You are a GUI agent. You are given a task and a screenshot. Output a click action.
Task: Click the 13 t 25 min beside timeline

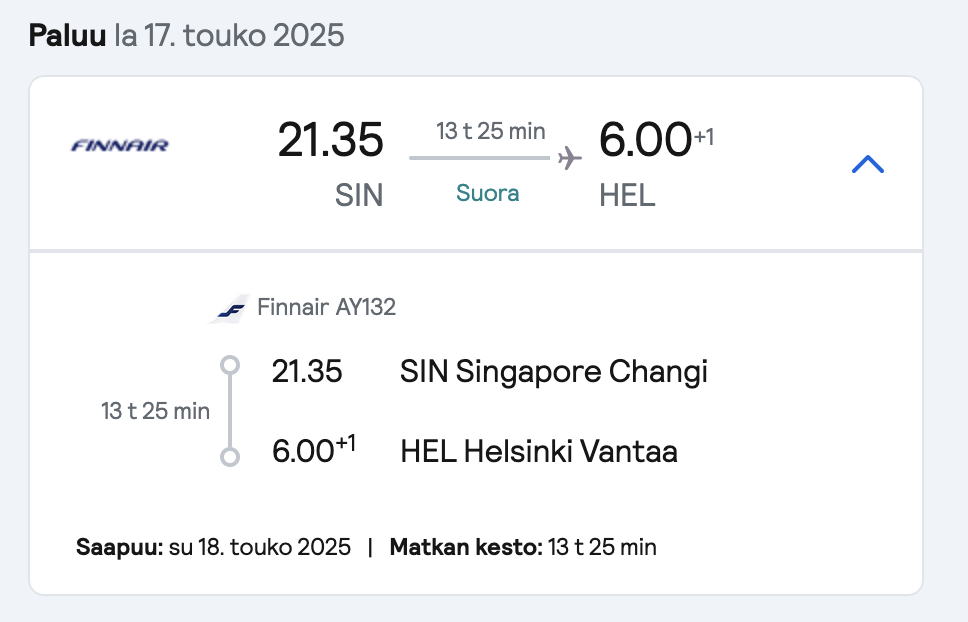[x=156, y=411]
